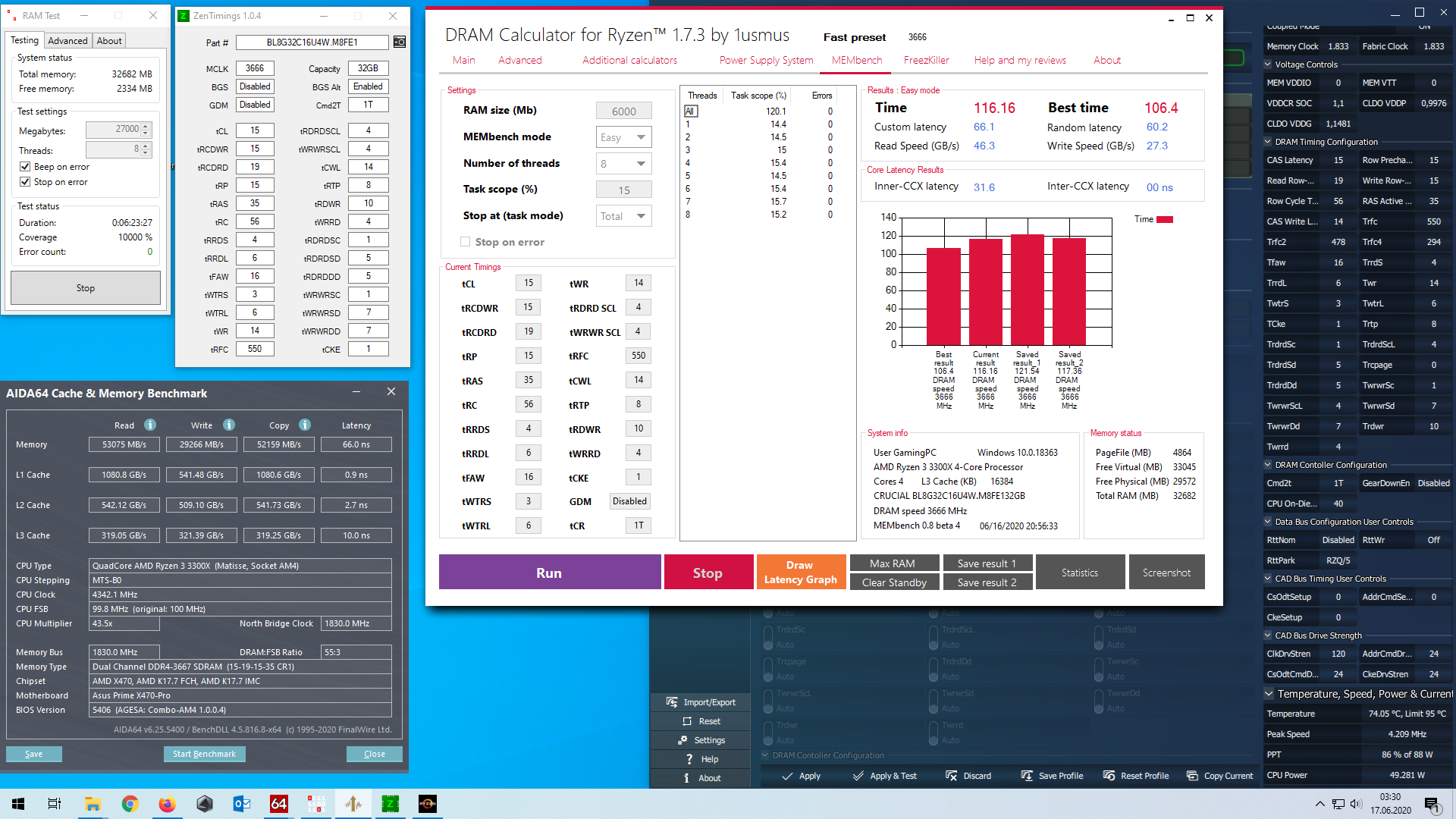Change Number of threads dropdown
Image resolution: width=1456 pixels, height=819 pixels.
(x=623, y=163)
